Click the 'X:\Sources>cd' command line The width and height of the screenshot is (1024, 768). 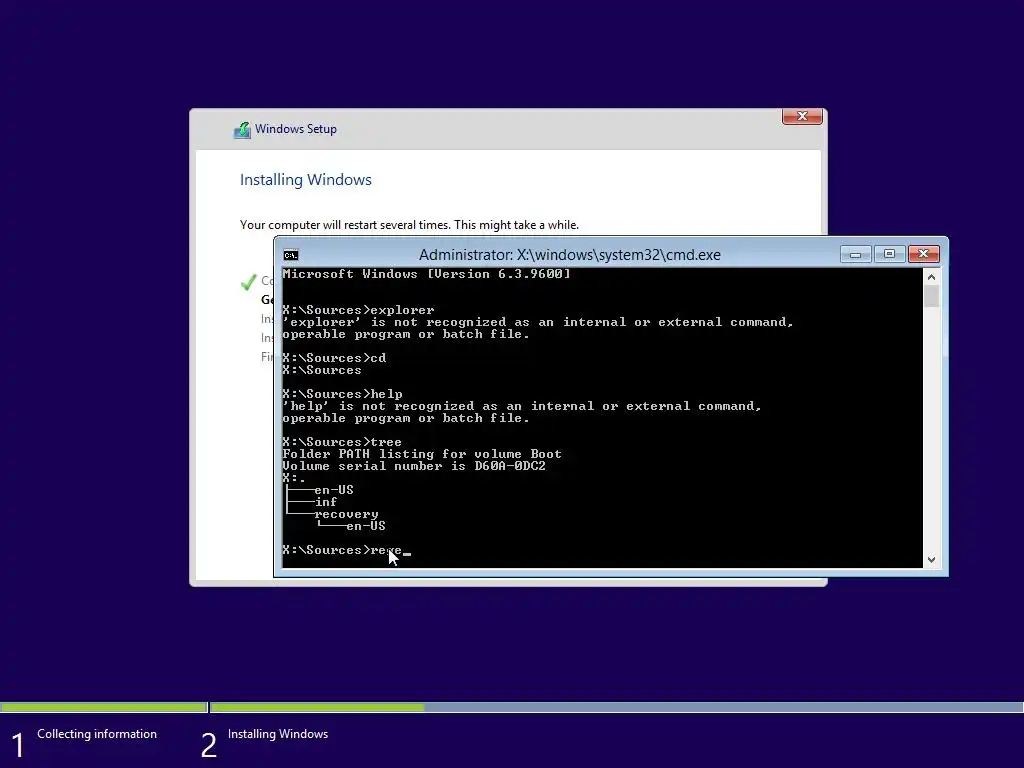coord(334,358)
